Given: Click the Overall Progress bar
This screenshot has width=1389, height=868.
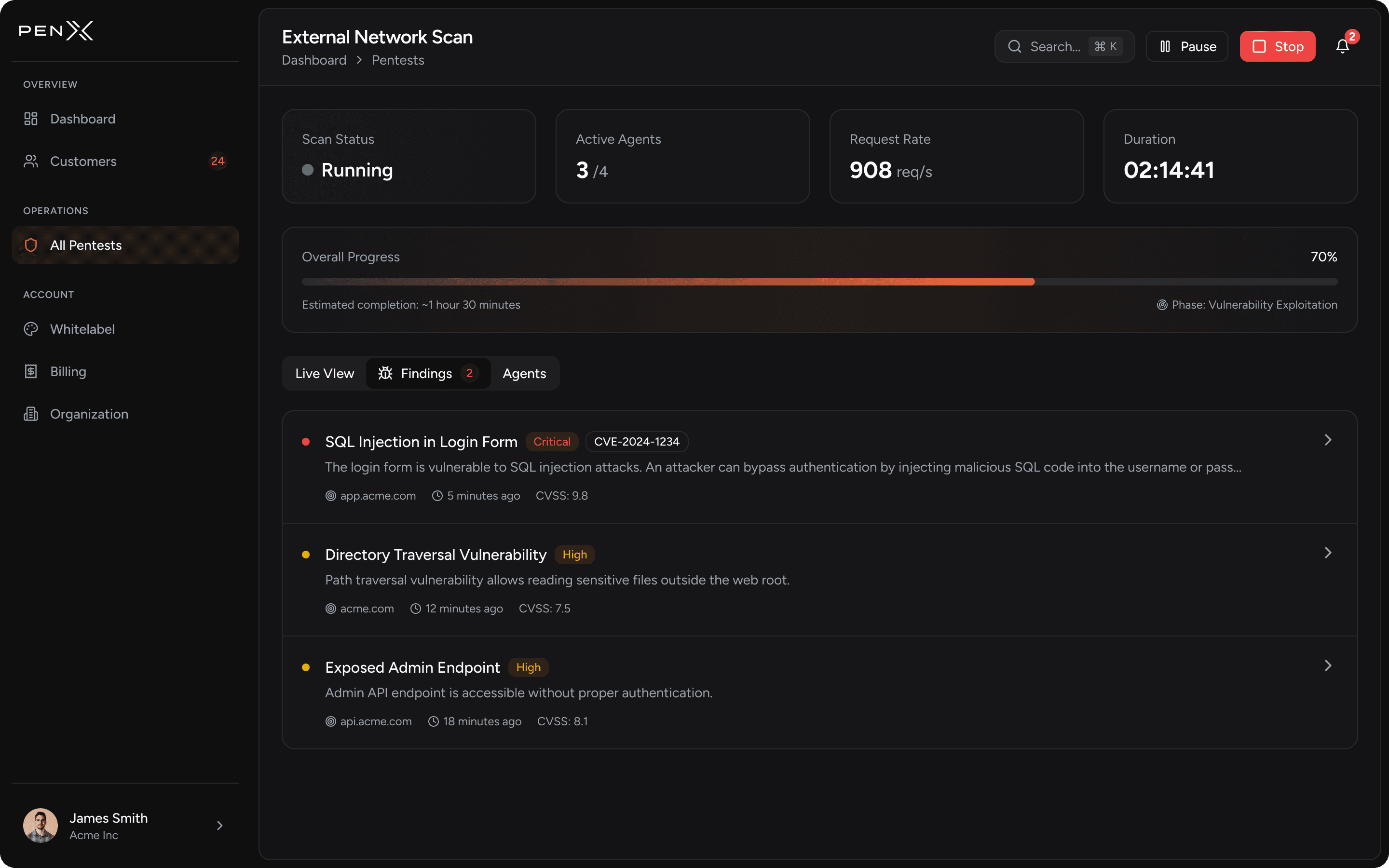Looking at the screenshot, I should coord(819,282).
